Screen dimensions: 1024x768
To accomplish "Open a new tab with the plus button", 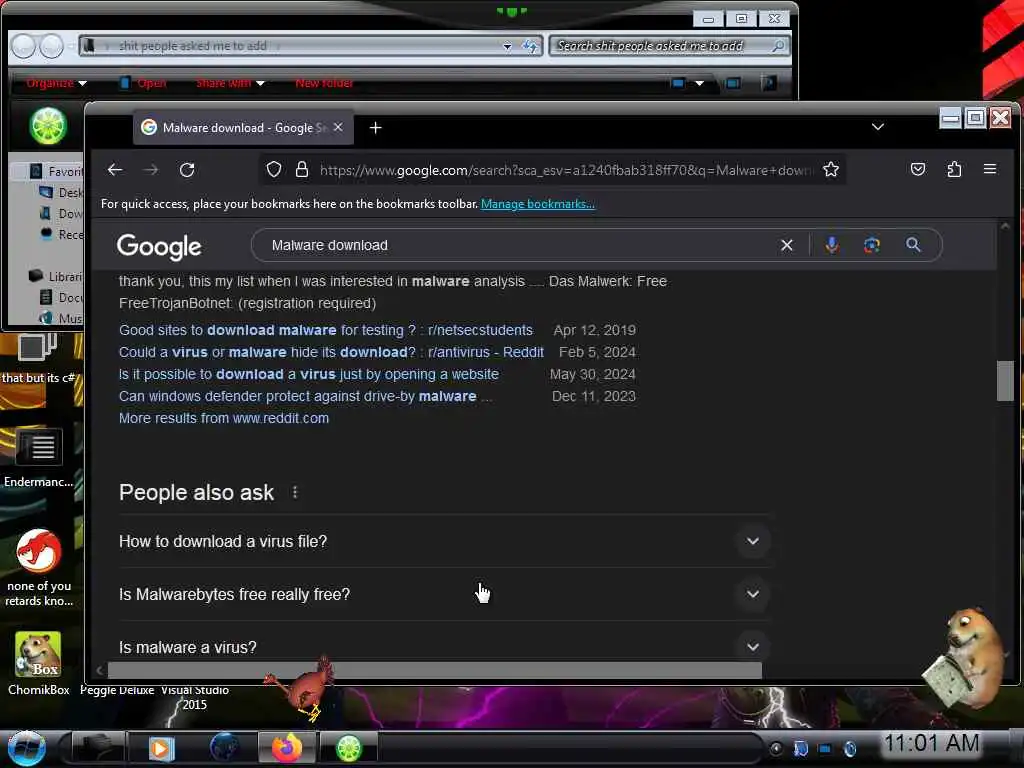I will coord(376,127).
